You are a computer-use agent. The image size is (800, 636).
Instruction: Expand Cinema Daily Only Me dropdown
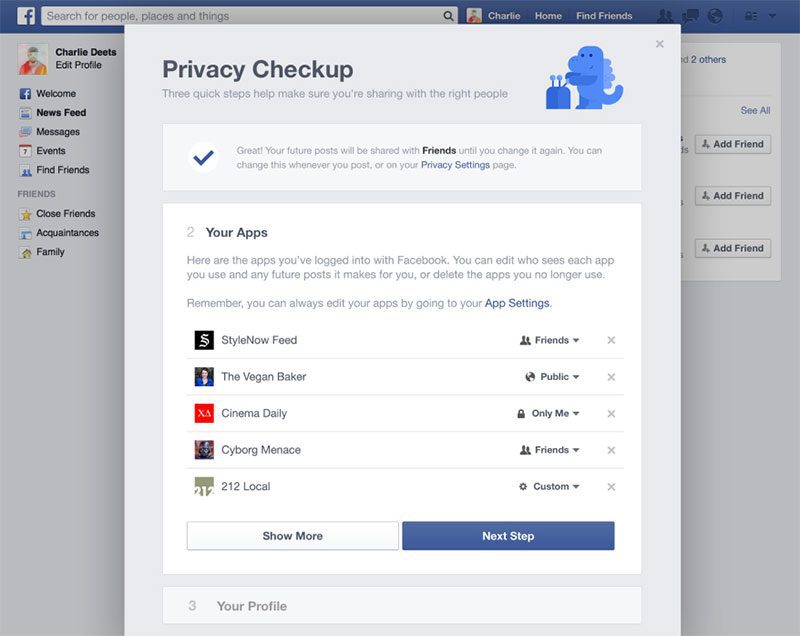pyautogui.click(x=549, y=414)
